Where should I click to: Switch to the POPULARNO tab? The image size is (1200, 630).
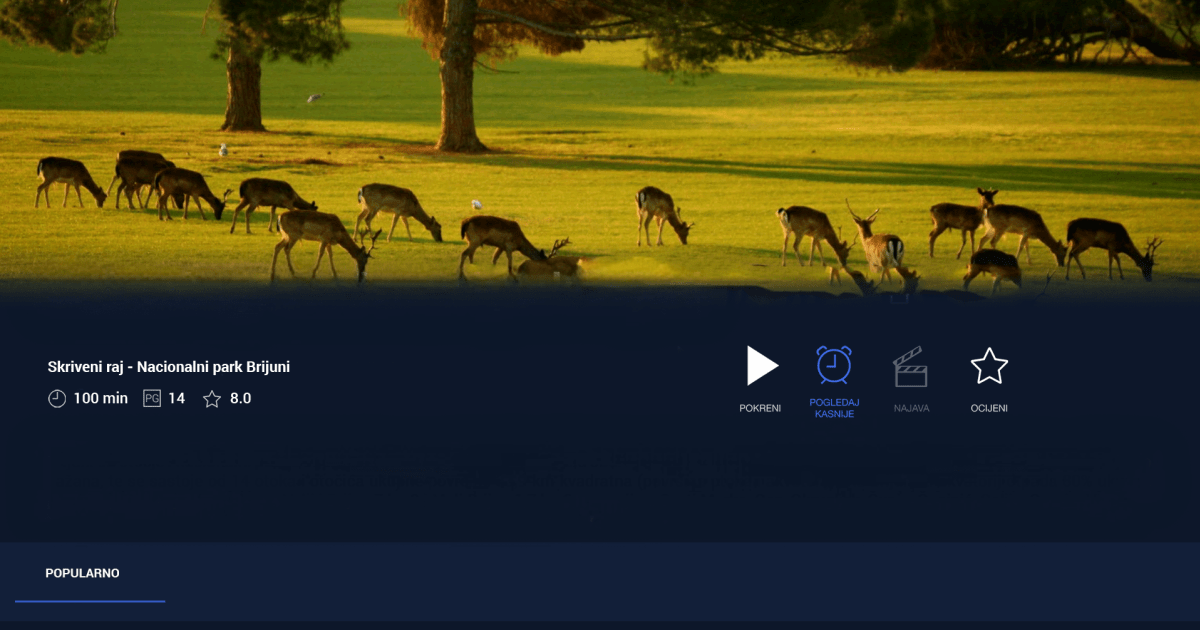coord(82,573)
